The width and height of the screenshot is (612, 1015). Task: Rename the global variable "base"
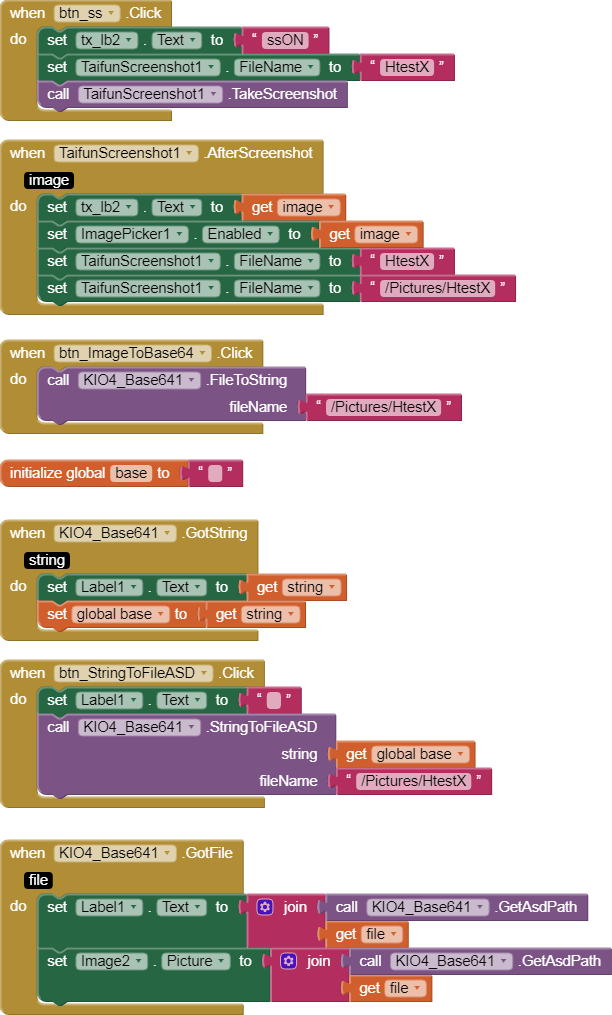(x=131, y=473)
